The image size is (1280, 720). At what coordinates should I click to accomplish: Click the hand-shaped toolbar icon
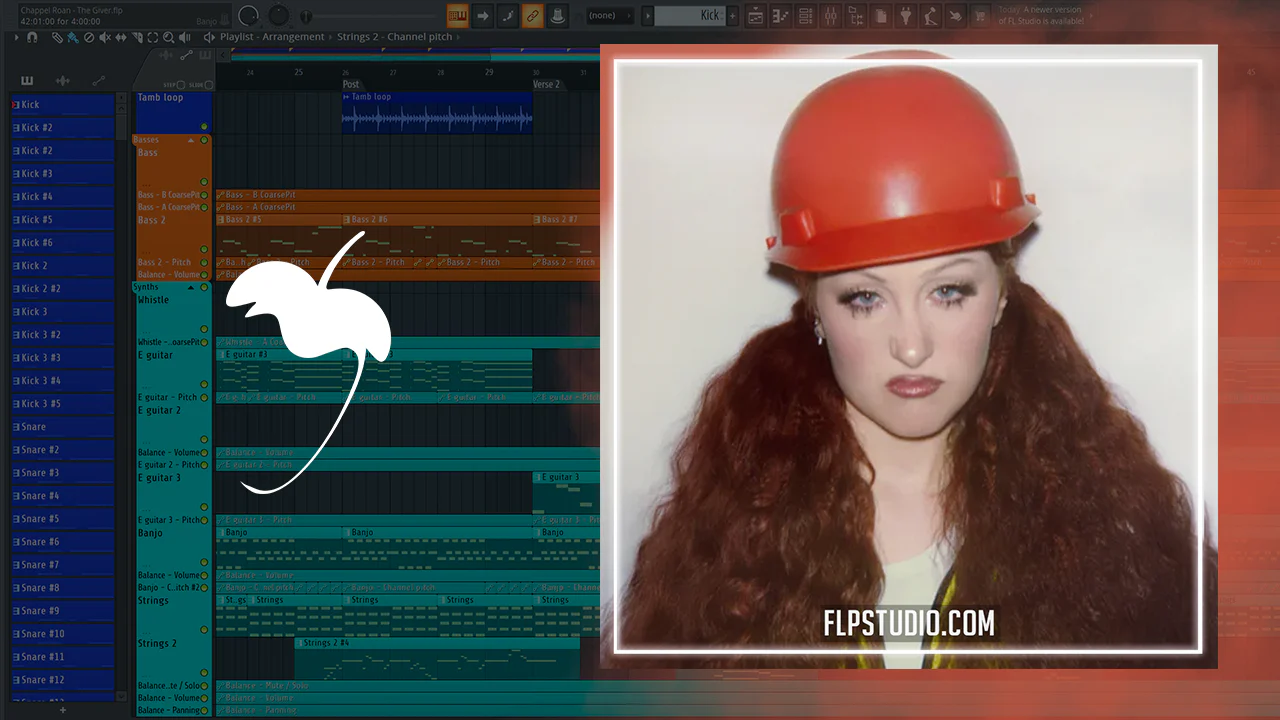coord(956,16)
